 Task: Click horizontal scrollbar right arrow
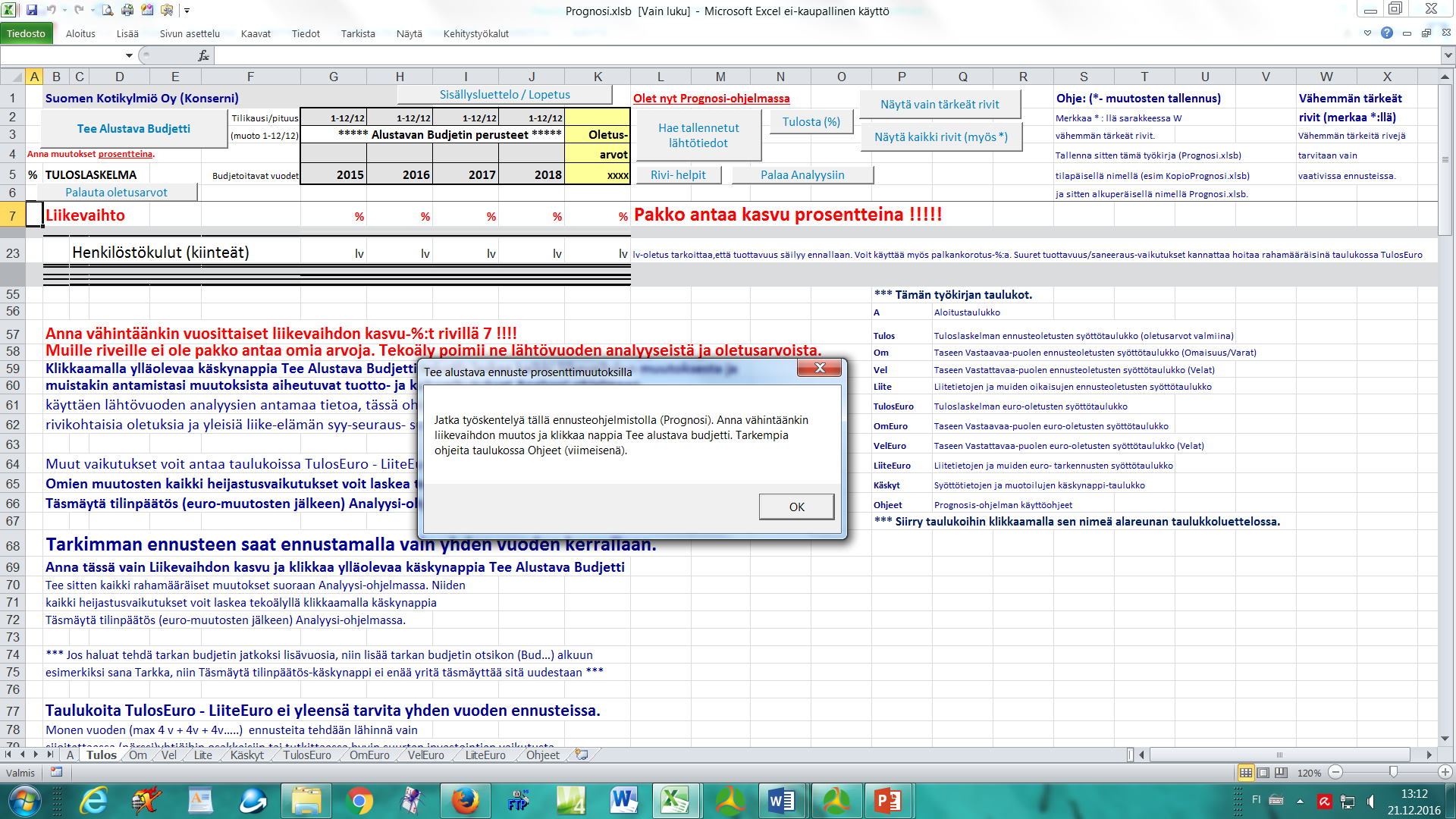click(x=1429, y=755)
